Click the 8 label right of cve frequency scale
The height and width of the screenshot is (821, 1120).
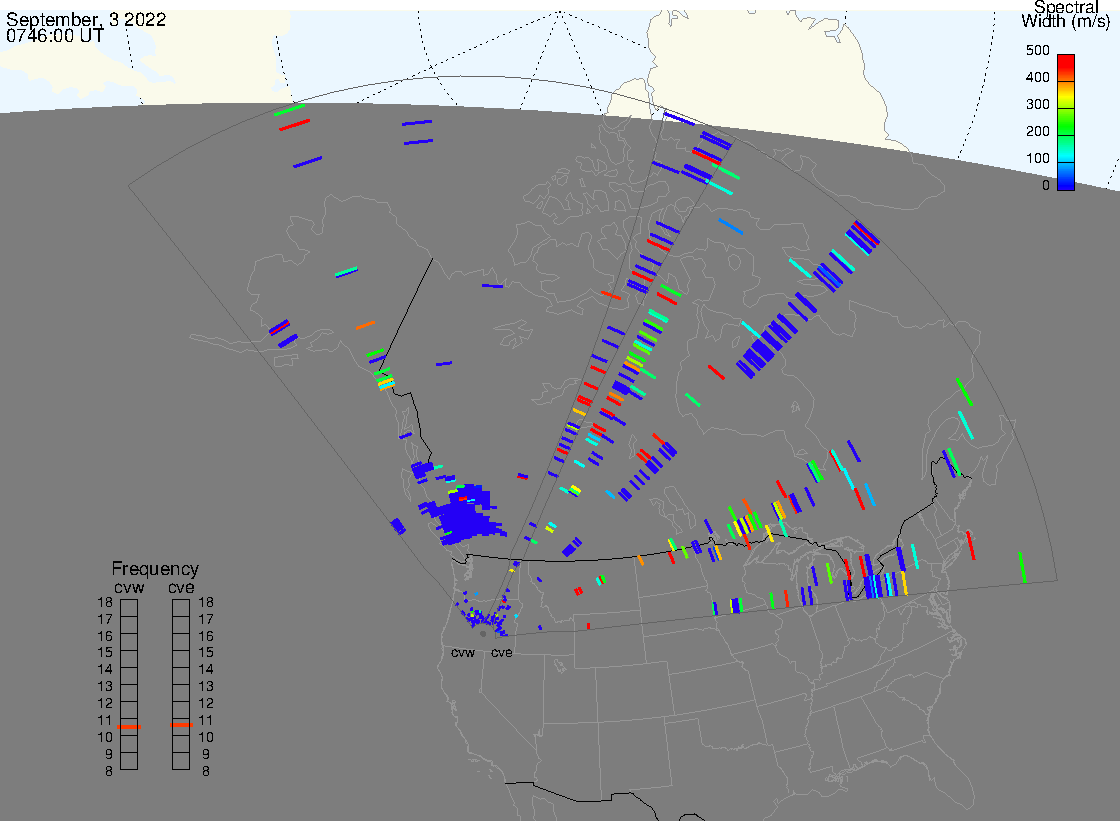tap(206, 772)
